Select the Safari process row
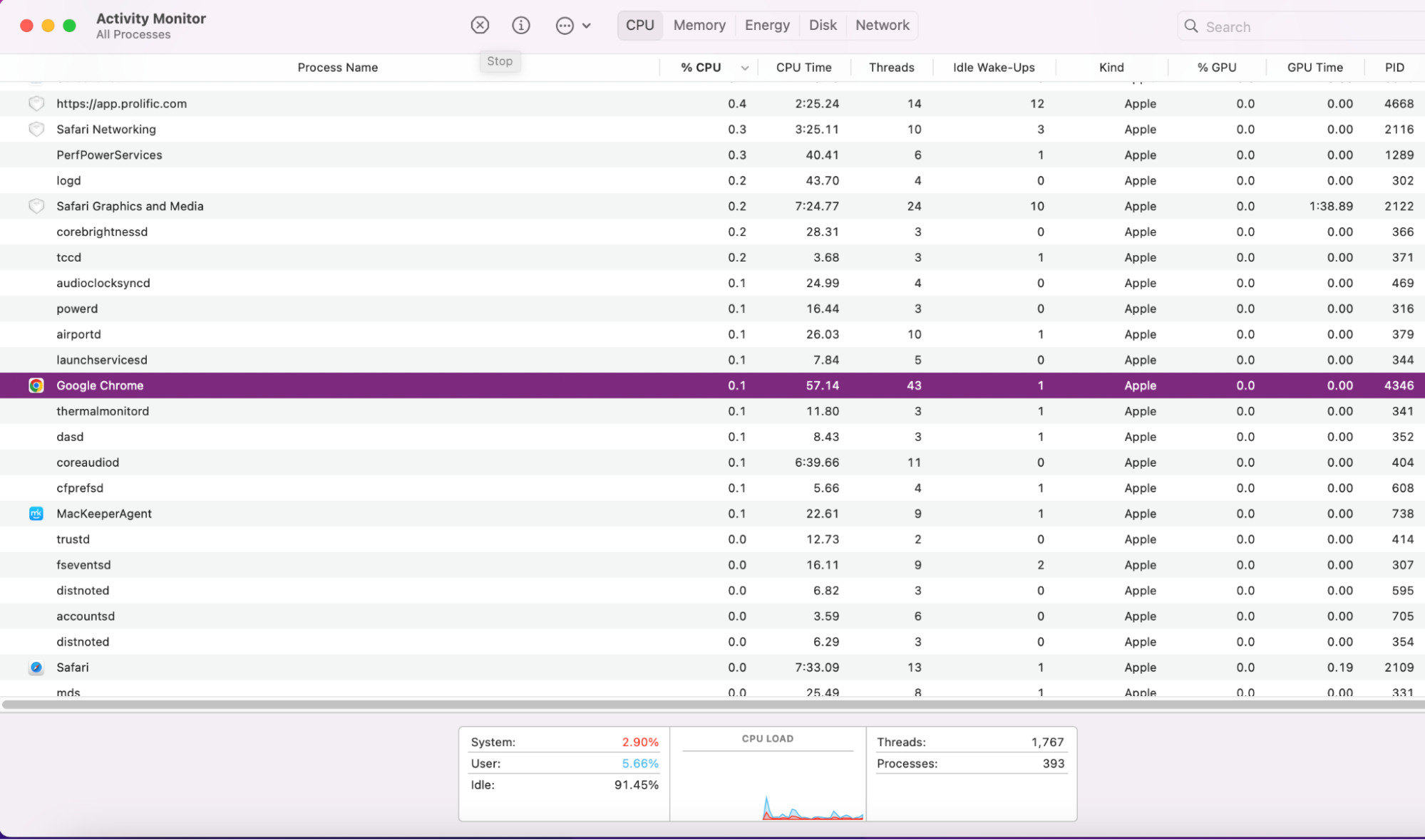Screen dimensions: 1425x840 coord(712,668)
